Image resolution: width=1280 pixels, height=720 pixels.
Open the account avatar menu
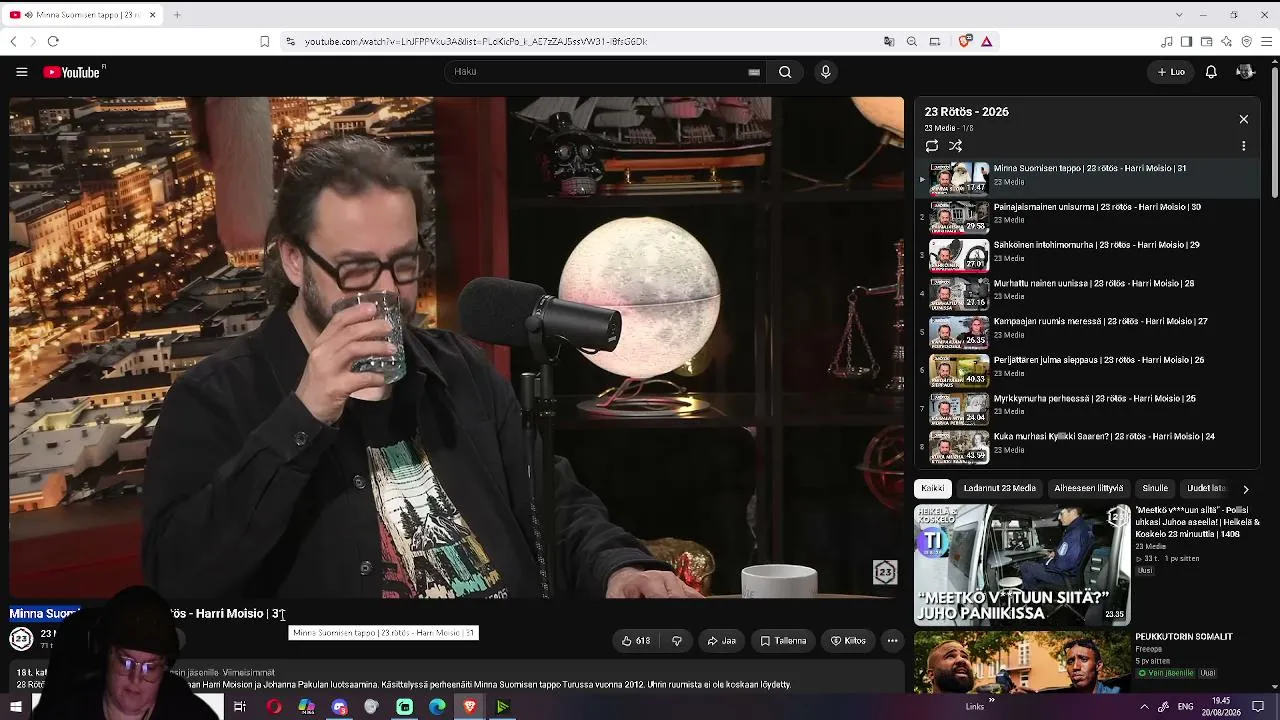(1245, 72)
